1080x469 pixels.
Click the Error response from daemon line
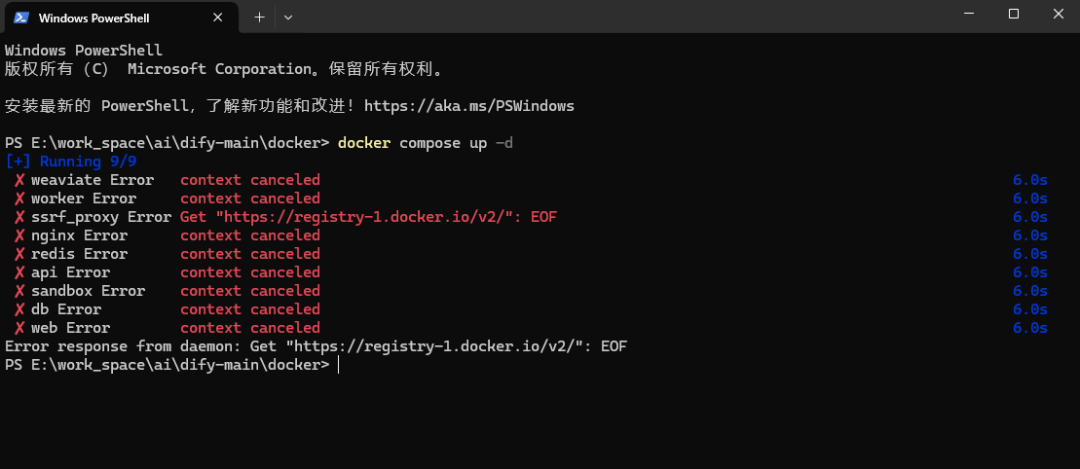[315, 346]
